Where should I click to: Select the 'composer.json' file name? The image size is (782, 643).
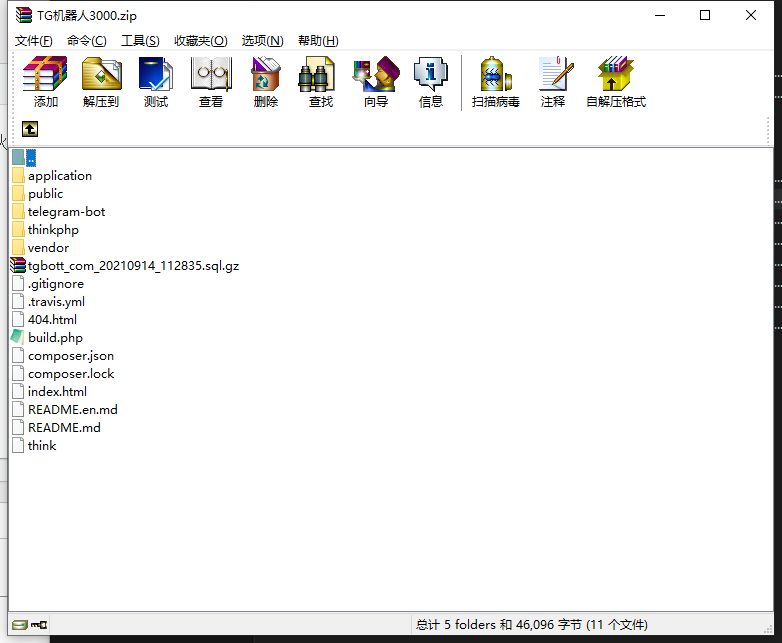click(x=71, y=356)
